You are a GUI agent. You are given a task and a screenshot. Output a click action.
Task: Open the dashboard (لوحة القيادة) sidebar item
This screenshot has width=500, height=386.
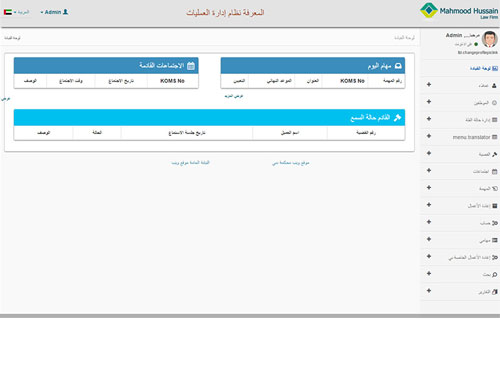coord(484,68)
